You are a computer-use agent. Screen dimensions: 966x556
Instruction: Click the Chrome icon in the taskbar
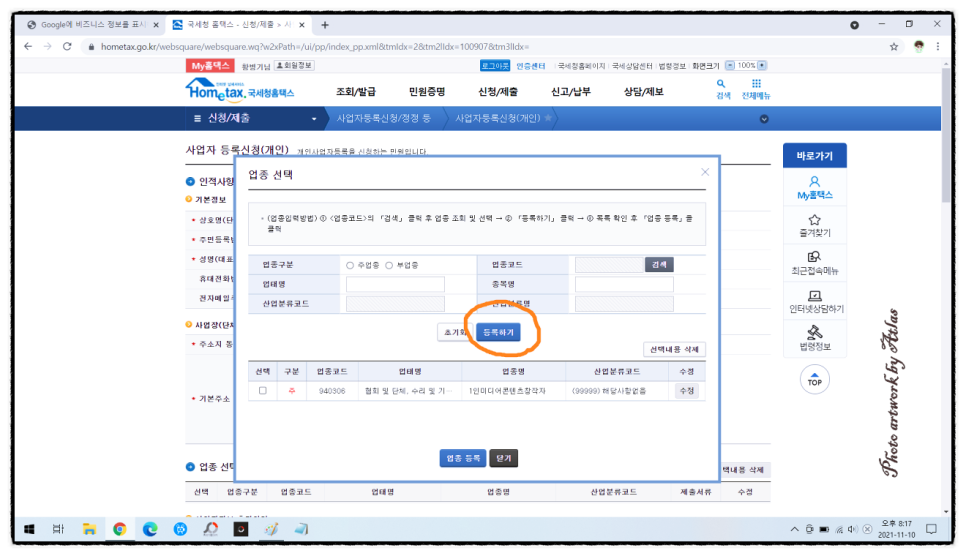120,529
